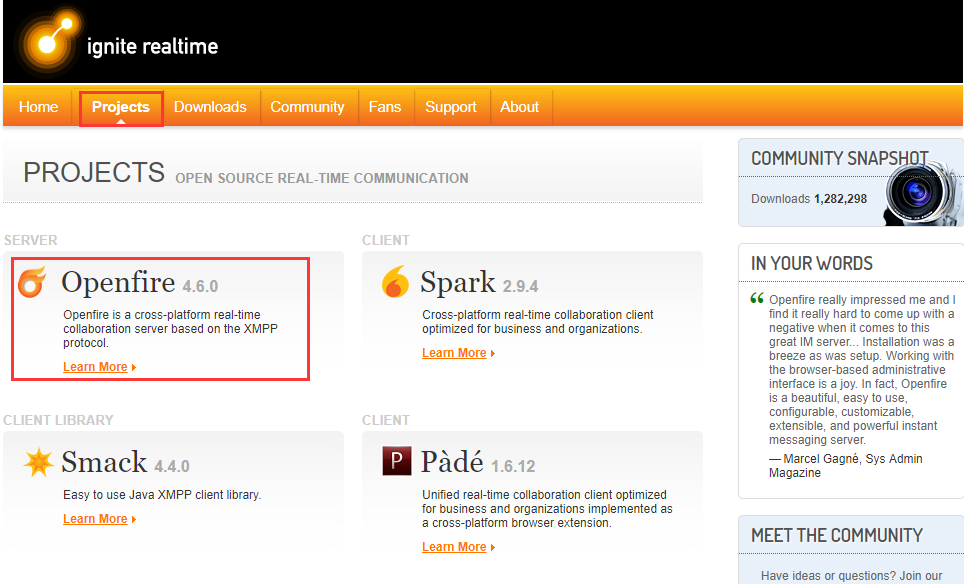Click the Marcel Gagné attribution text
The height and width of the screenshot is (584, 964).
845,465
